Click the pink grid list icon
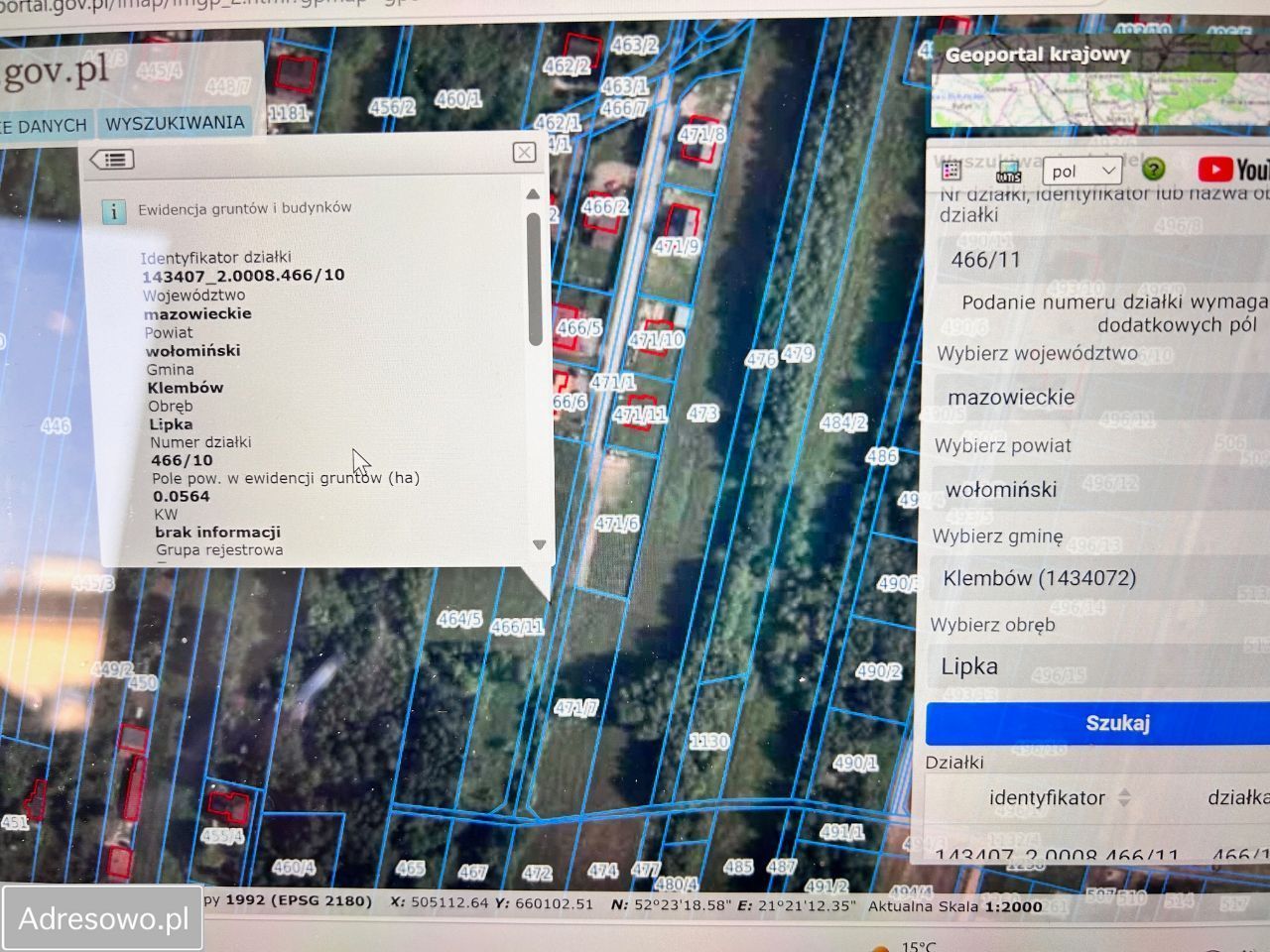 click(951, 171)
